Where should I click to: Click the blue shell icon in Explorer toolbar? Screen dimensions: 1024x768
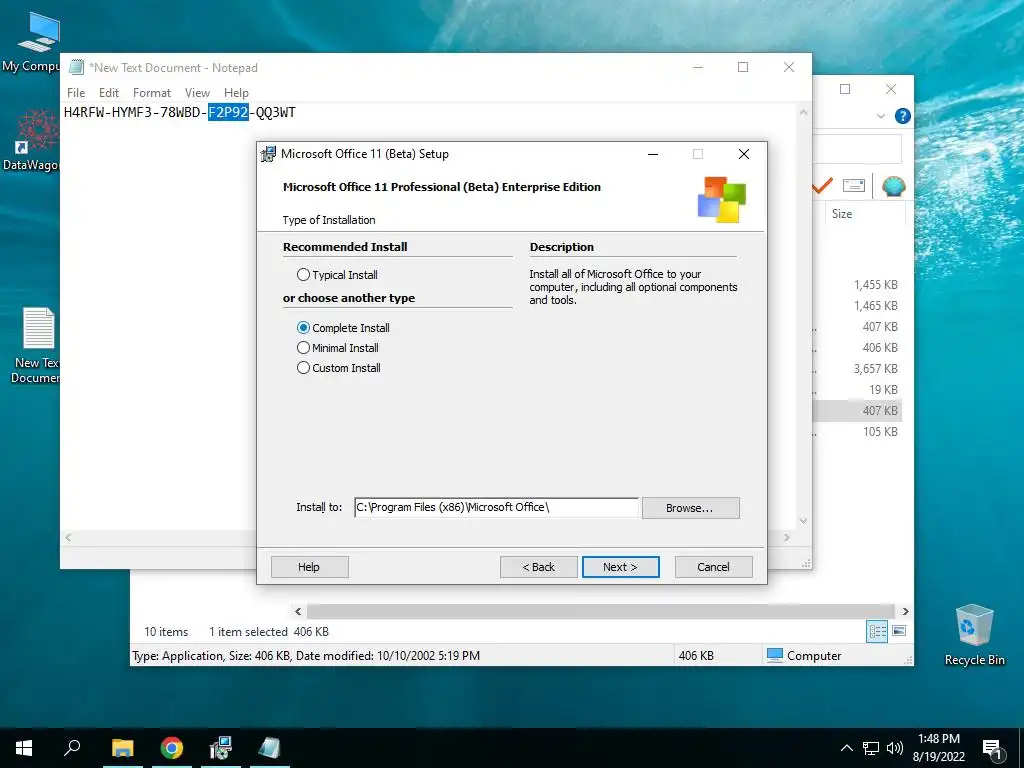893,186
